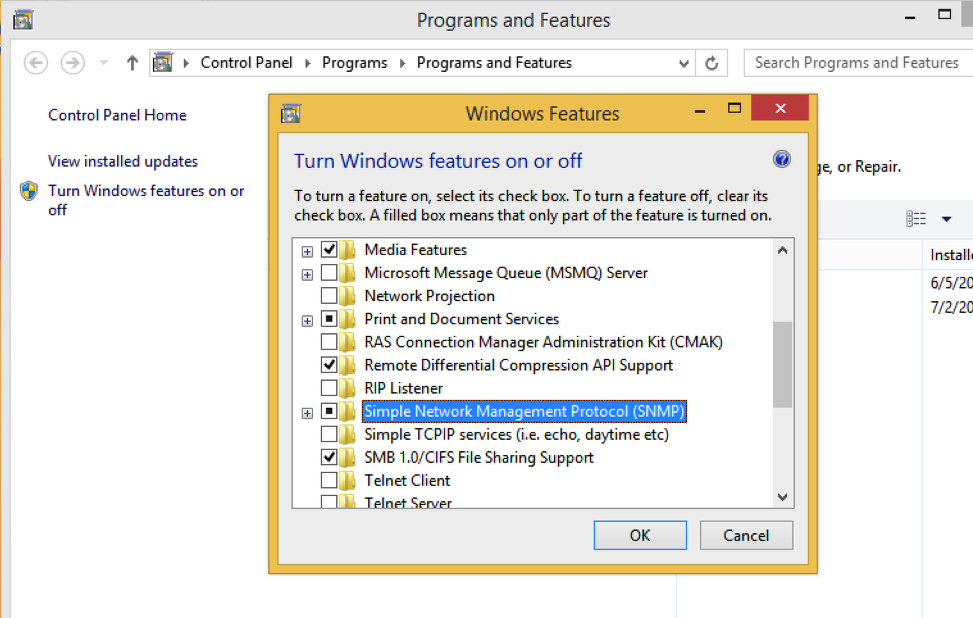Refresh the Programs and Features view

pyautogui.click(x=712, y=63)
